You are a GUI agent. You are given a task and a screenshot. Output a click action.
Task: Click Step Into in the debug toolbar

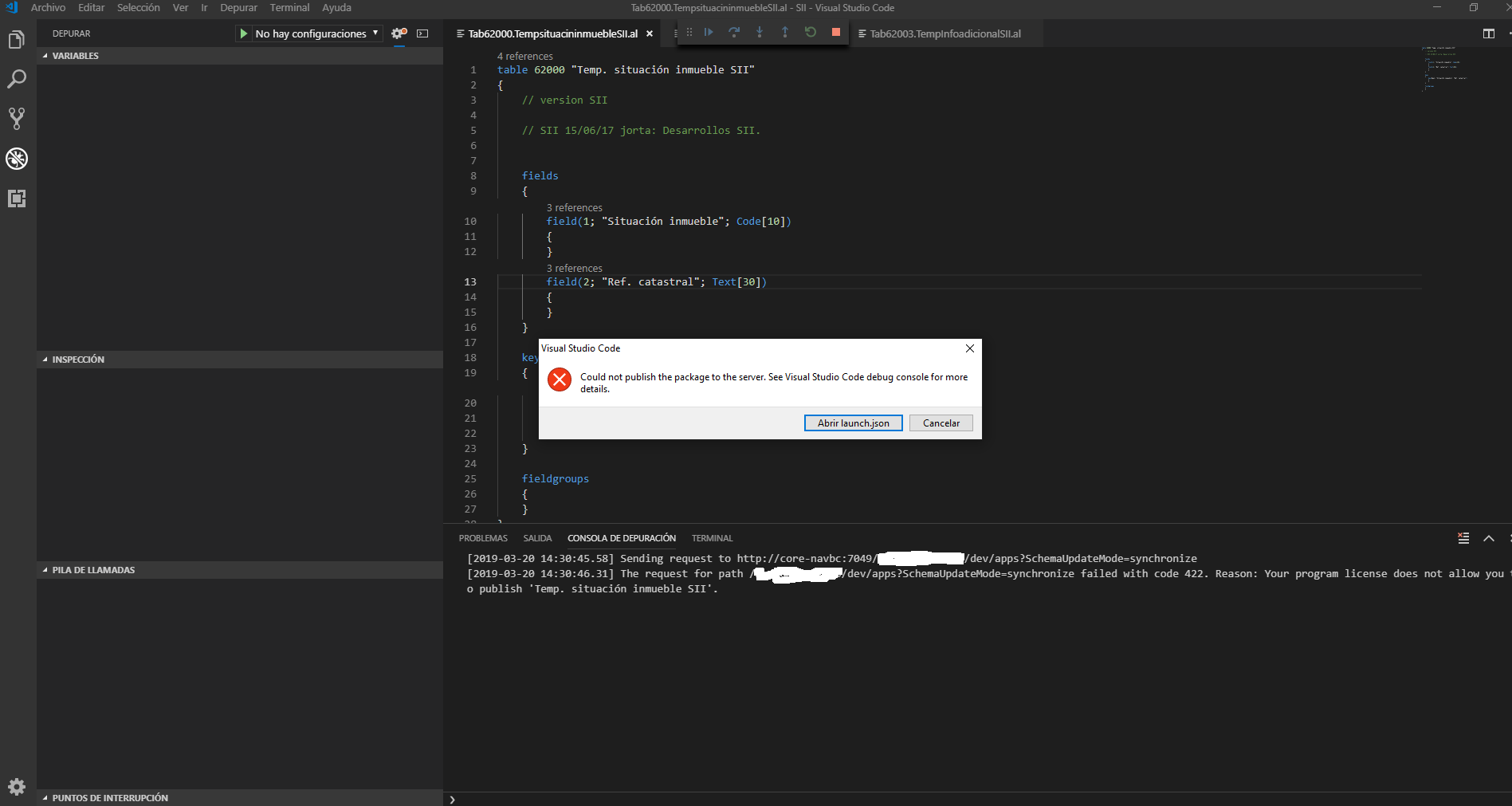760,32
